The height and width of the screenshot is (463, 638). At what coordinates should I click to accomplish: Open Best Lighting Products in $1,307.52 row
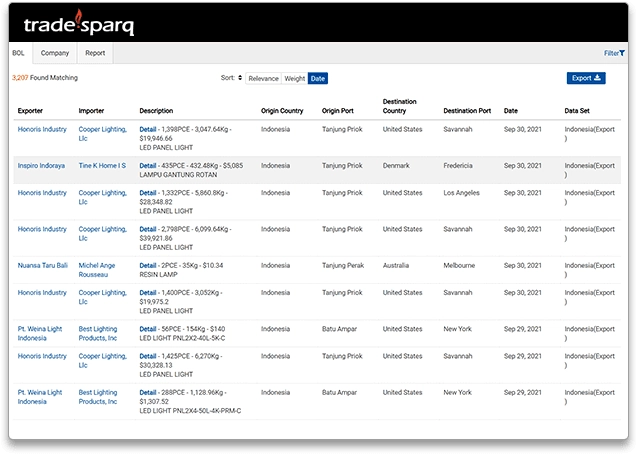click(x=98, y=397)
